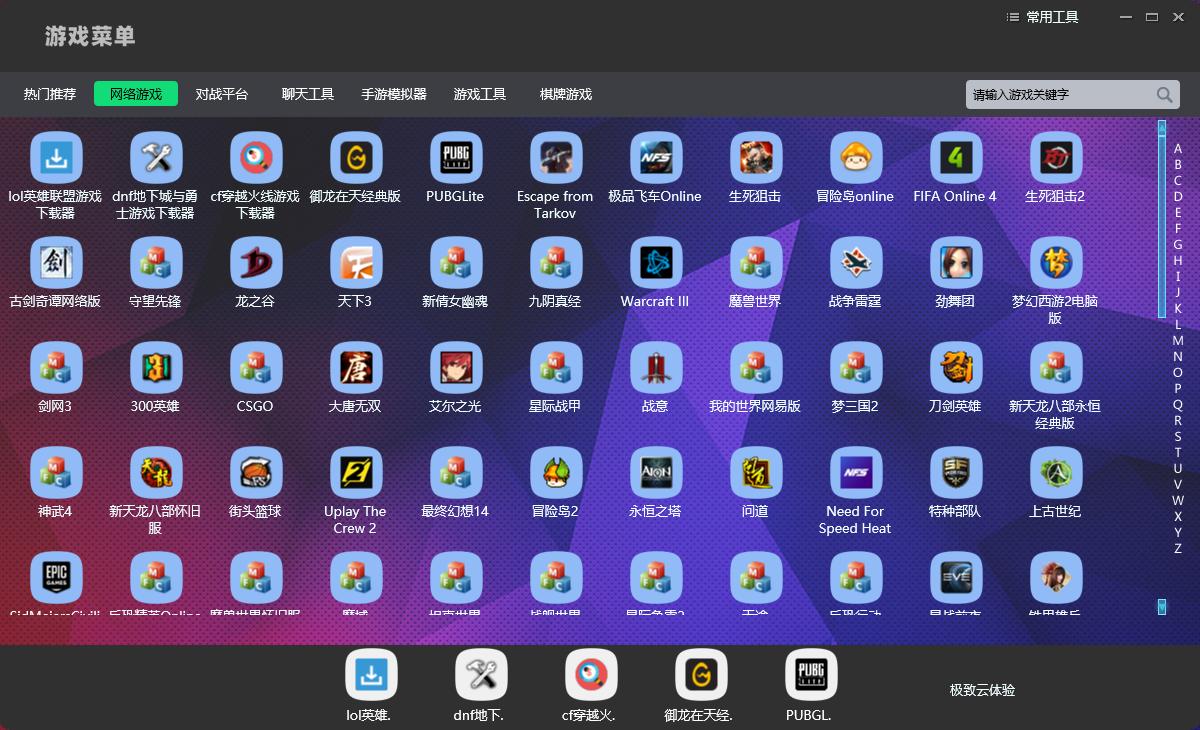The width and height of the screenshot is (1200, 730).
Task: Go to the 棋牌游戏 tab
Action: (566, 94)
